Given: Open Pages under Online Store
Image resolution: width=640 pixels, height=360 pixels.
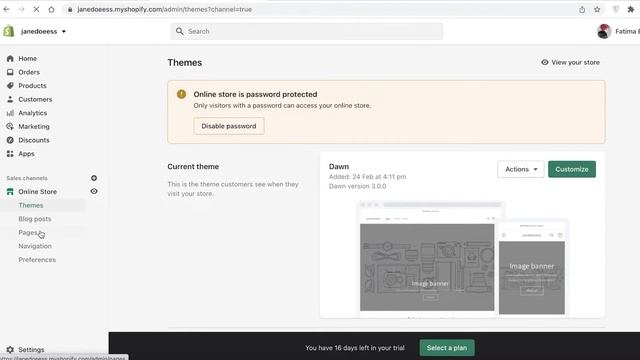Looking at the screenshot, I should [28, 233].
